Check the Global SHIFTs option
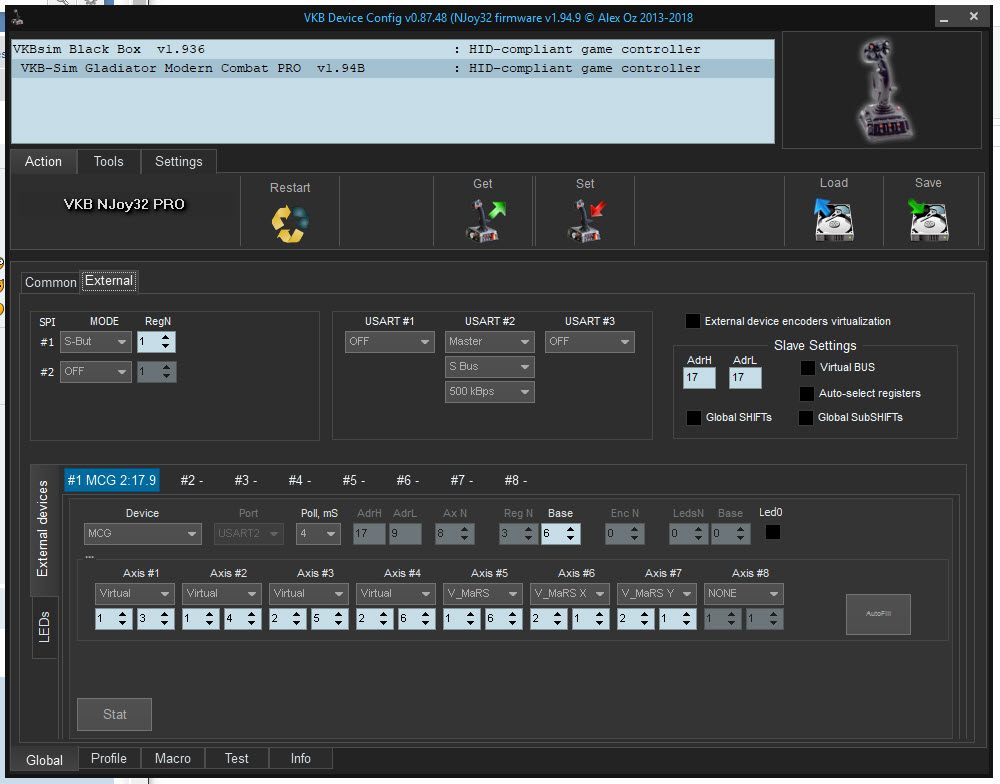 694,418
